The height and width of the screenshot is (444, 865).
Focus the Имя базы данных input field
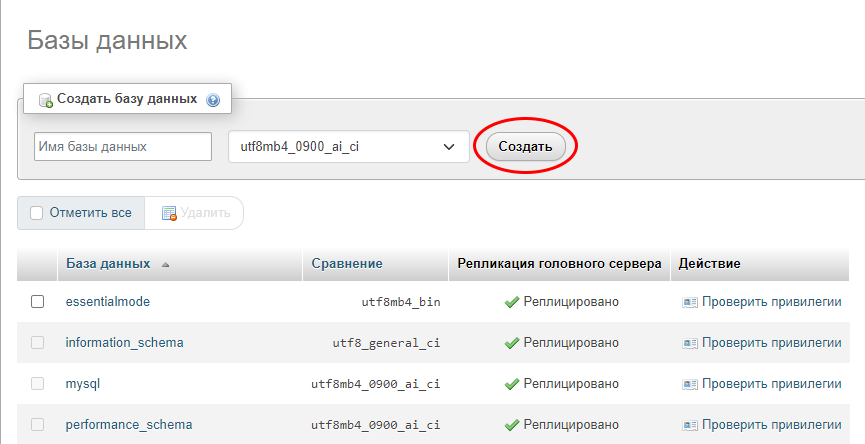tap(123, 146)
